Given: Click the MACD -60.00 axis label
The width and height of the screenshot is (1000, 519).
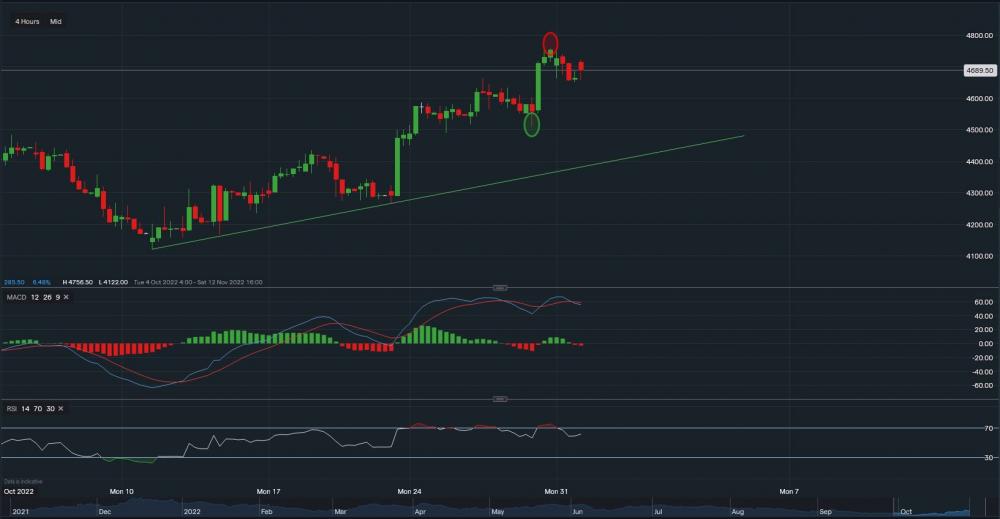Looking at the screenshot, I should tap(982, 386).
